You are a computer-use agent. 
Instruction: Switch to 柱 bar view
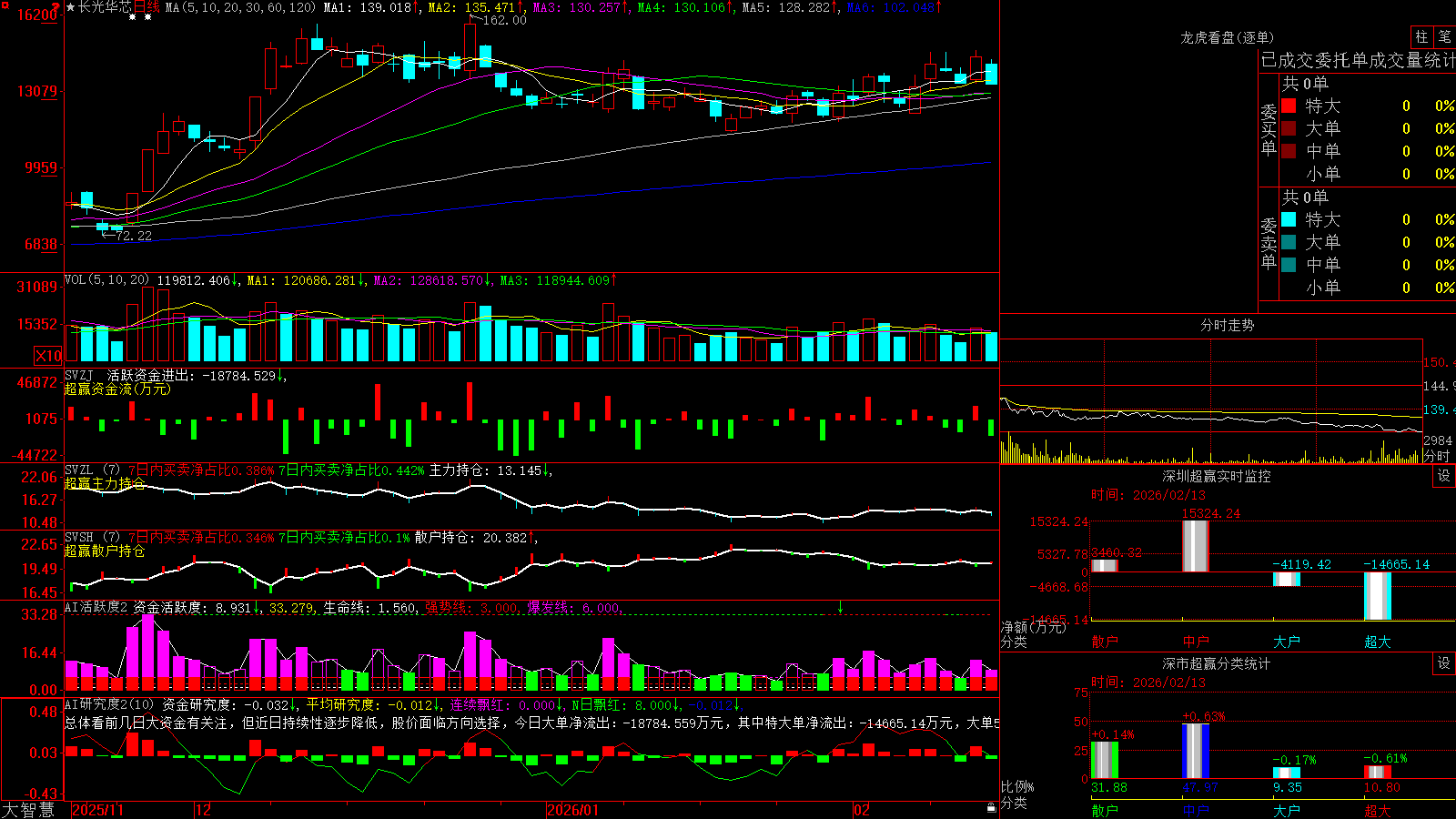click(x=1421, y=36)
